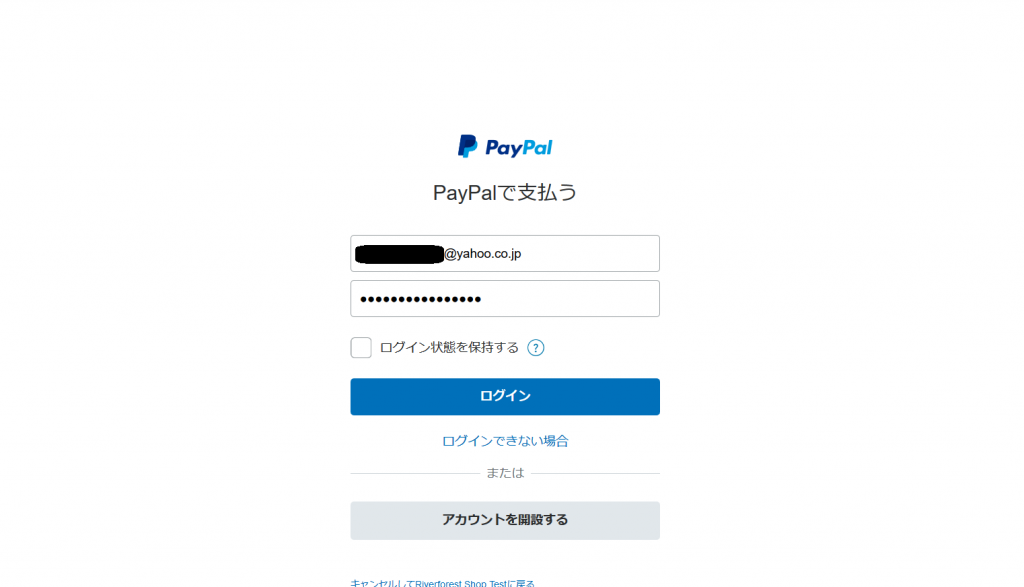Image resolution: width=1024 pixels, height=587 pixels.
Task: Focus the email address input field
Action: point(505,253)
